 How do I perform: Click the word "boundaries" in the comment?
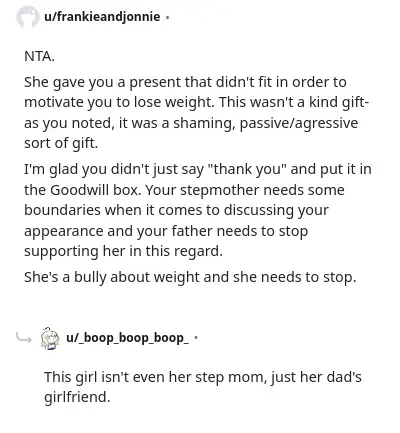pos(62,210)
